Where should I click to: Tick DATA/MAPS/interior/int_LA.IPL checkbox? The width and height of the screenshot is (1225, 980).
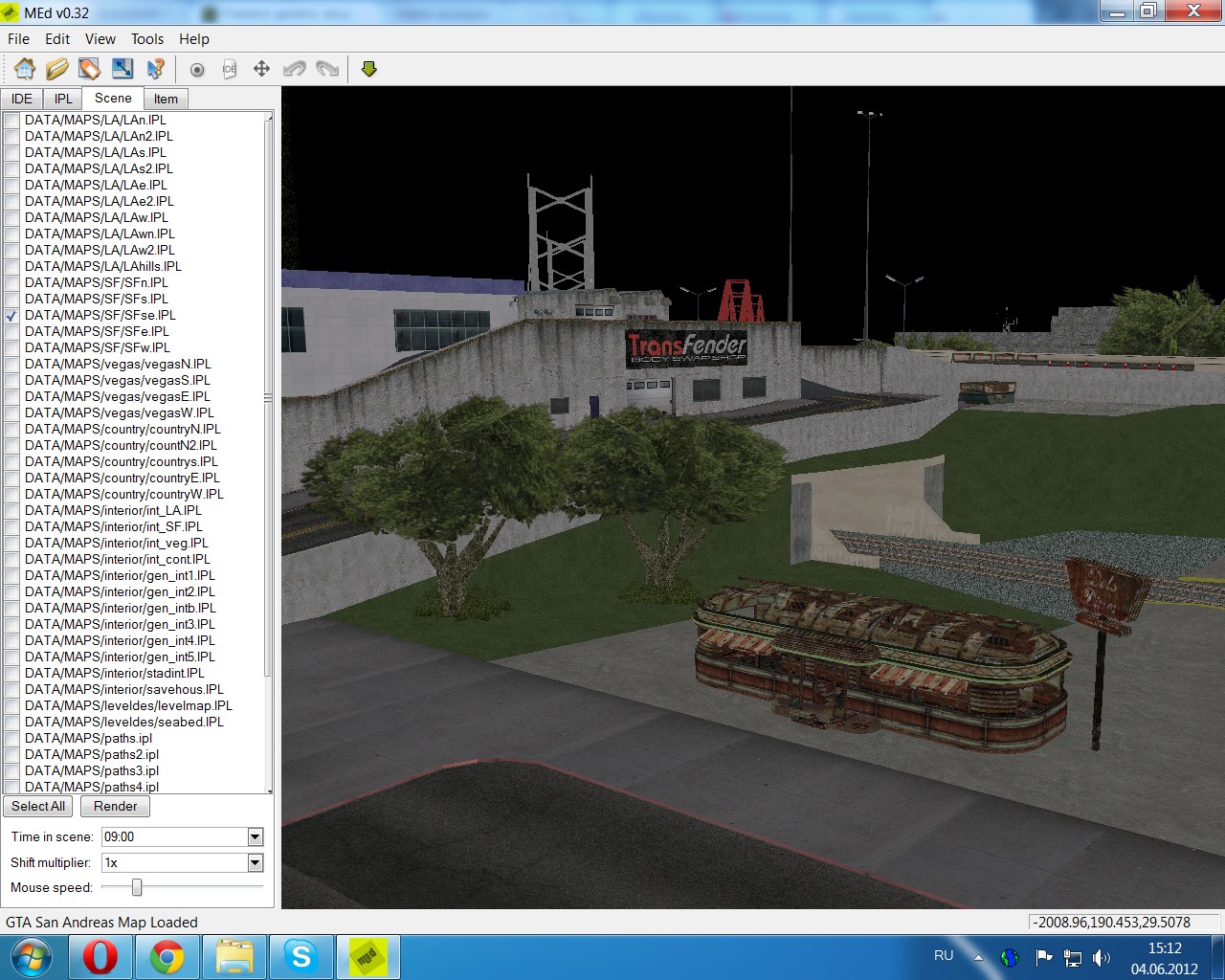(11, 510)
